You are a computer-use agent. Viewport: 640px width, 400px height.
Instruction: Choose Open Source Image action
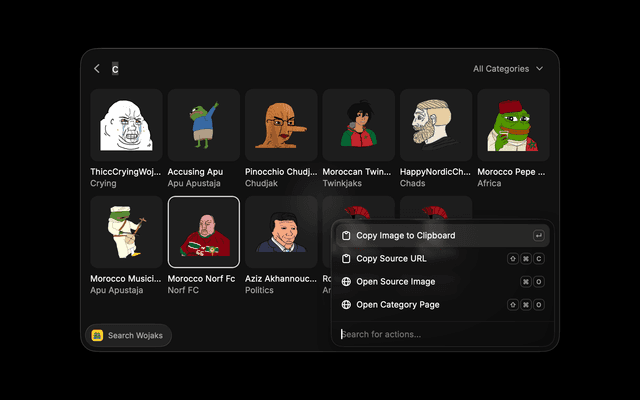tap(442, 282)
